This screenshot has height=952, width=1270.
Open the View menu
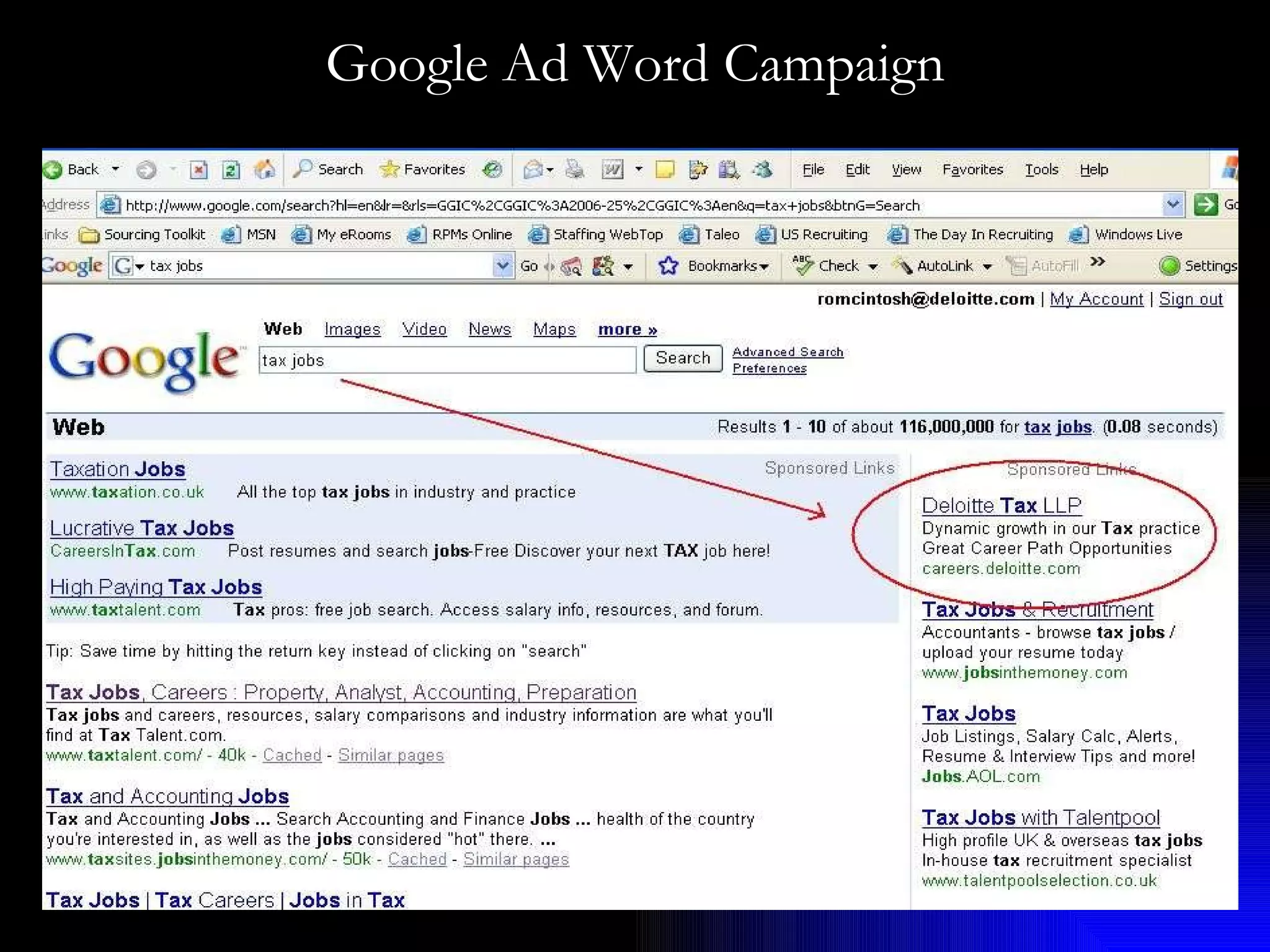pyautogui.click(x=906, y=170)
